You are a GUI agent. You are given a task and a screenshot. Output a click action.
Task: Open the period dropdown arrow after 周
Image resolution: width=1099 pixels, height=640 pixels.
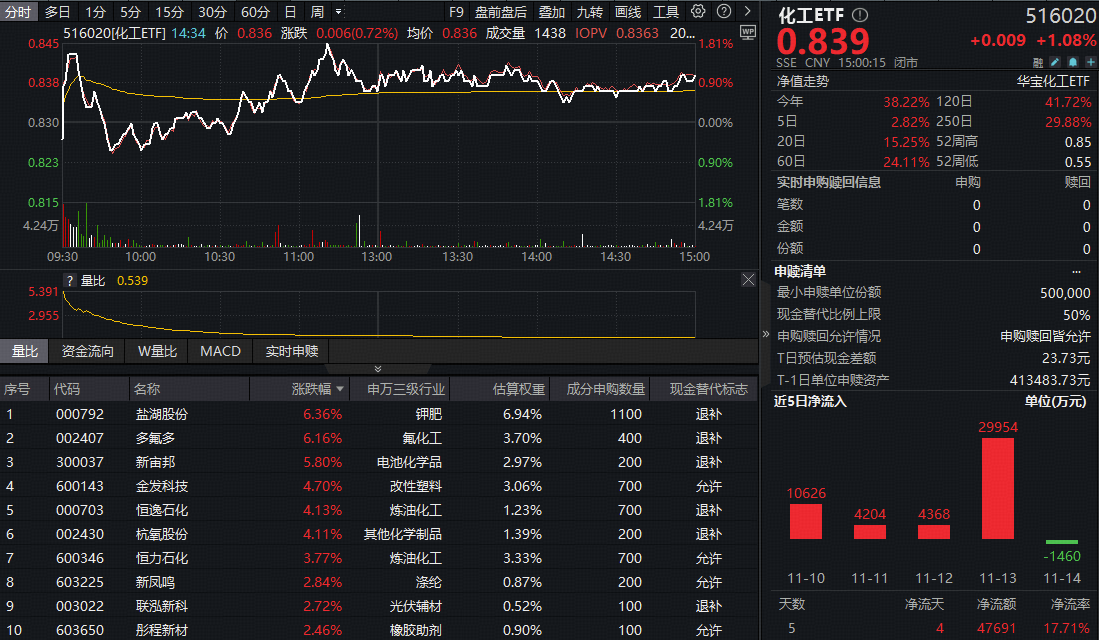tap(337, 12)
